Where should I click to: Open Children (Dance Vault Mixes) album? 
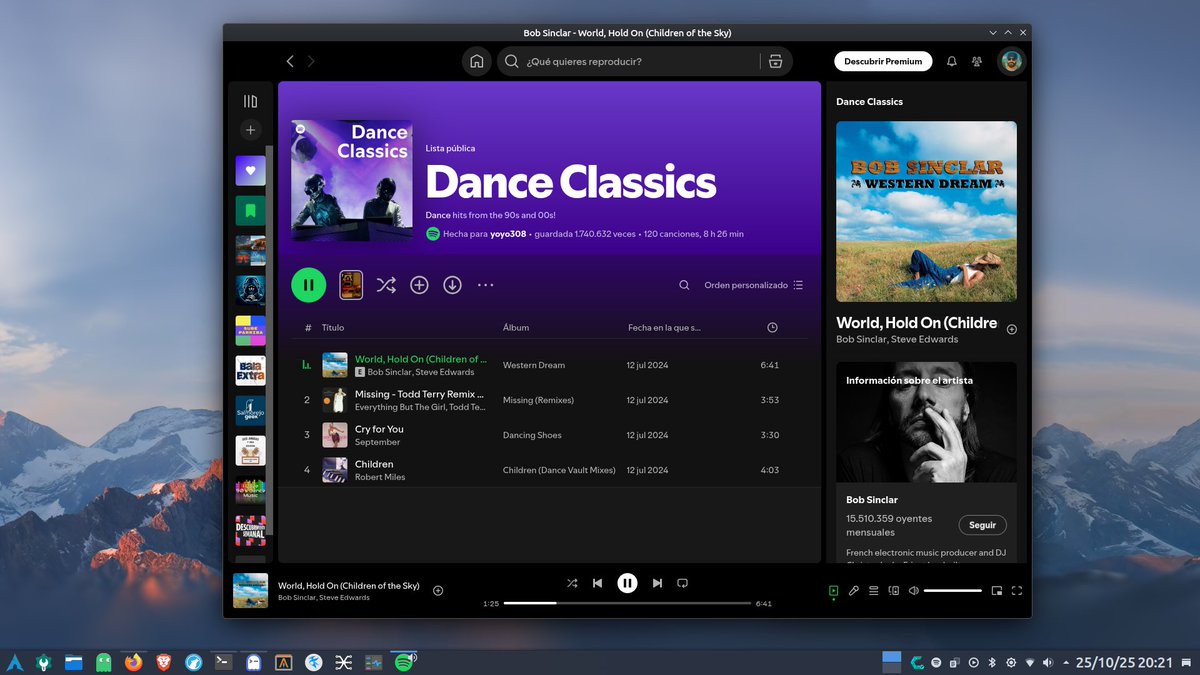(559, 470)
